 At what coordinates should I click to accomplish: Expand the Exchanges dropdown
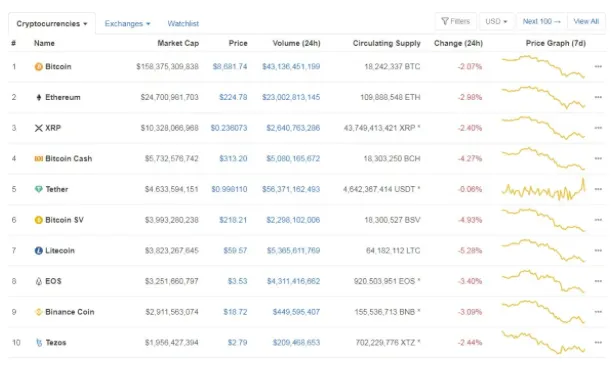(127, 24)
